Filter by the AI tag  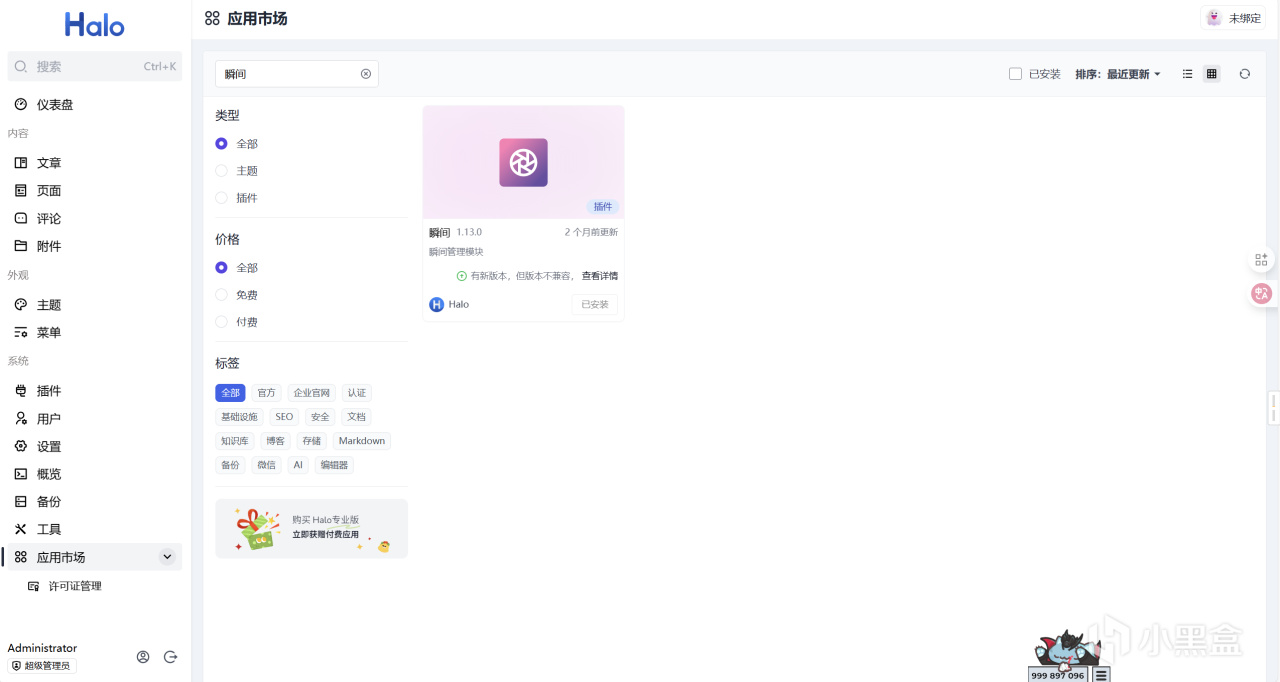point(298,465)
